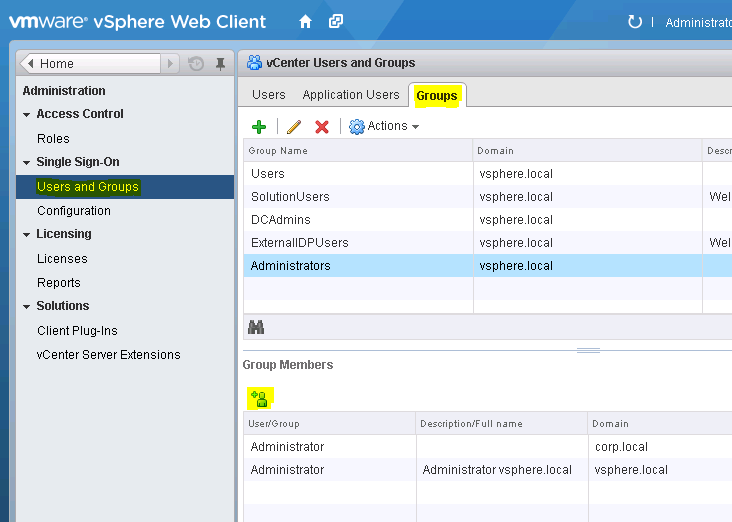Open Roles under Access Control
Image resolution: width=732 pixels, height=522 pixels.
click(x=53, y=139)
